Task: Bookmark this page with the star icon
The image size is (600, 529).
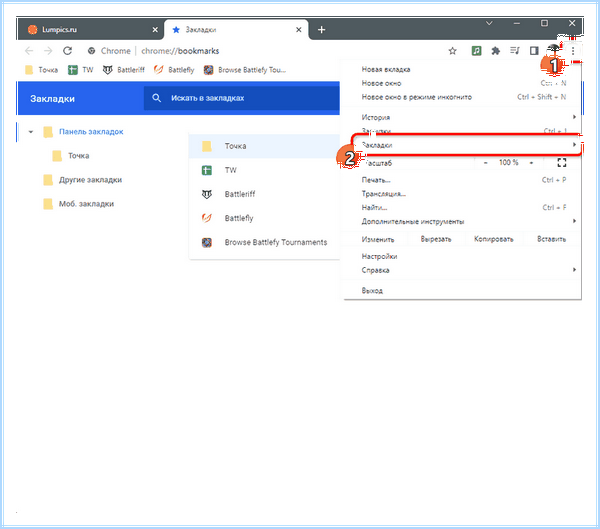Action: click(x=452, y=51)
